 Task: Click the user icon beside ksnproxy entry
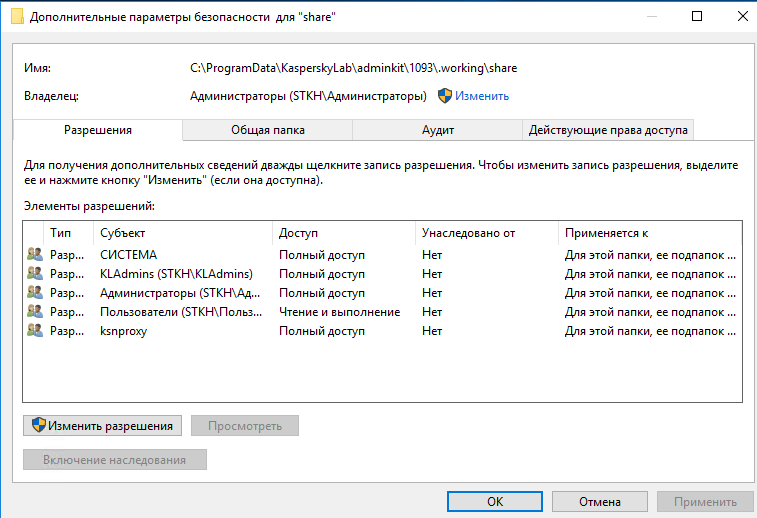pos(35,331)
